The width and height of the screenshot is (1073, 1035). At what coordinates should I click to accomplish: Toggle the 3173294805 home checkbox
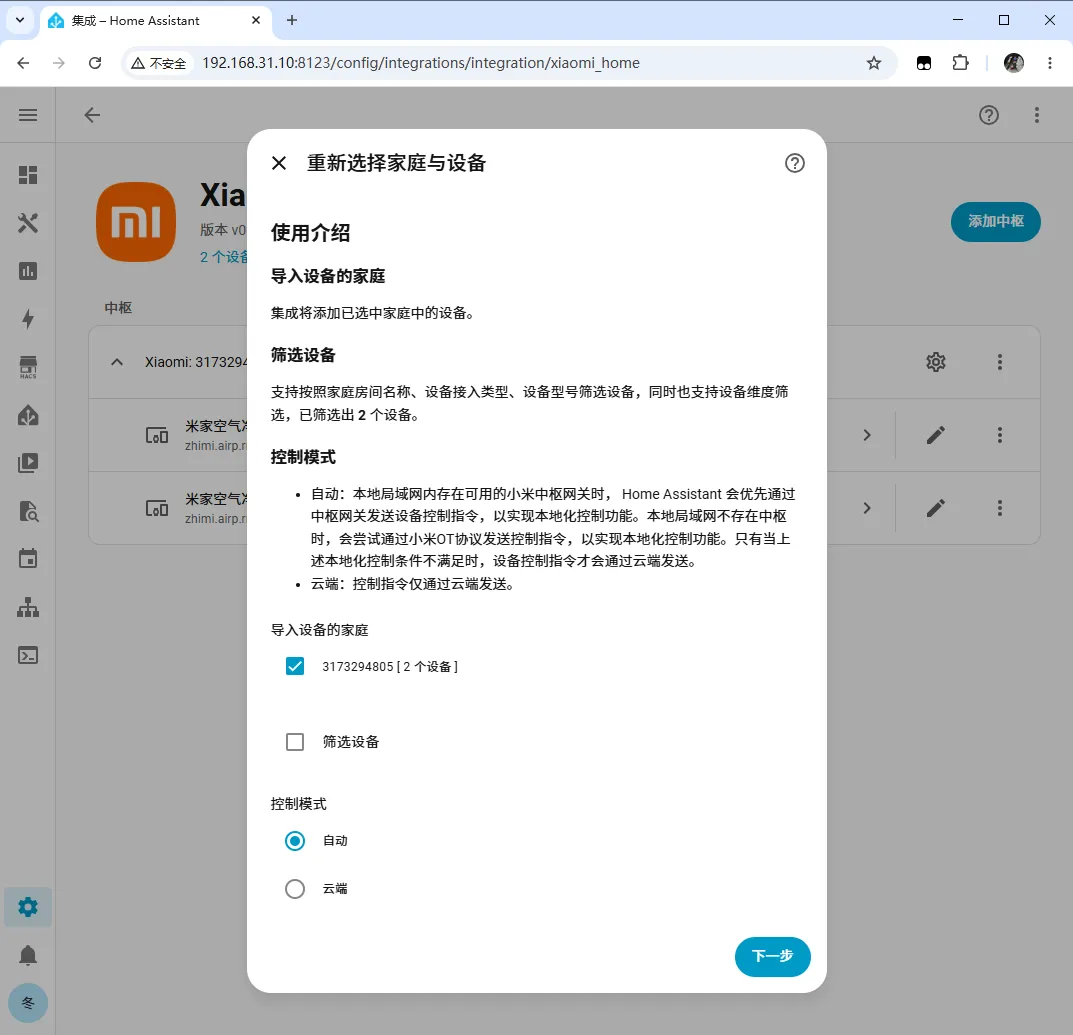295,666
